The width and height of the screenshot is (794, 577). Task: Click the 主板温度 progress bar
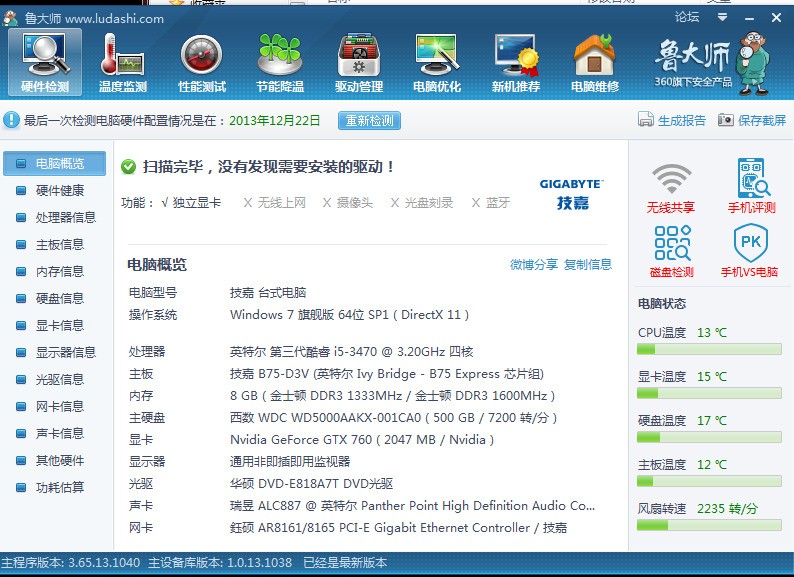coord(709,481)
